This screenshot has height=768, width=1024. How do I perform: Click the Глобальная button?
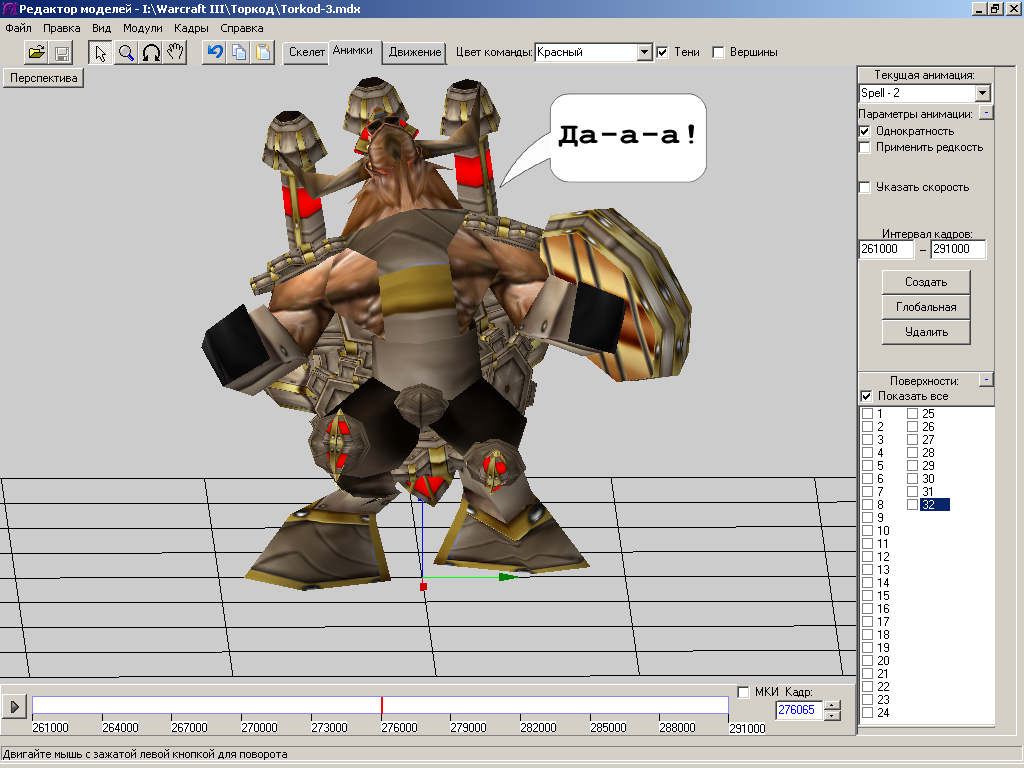[926, 307]
